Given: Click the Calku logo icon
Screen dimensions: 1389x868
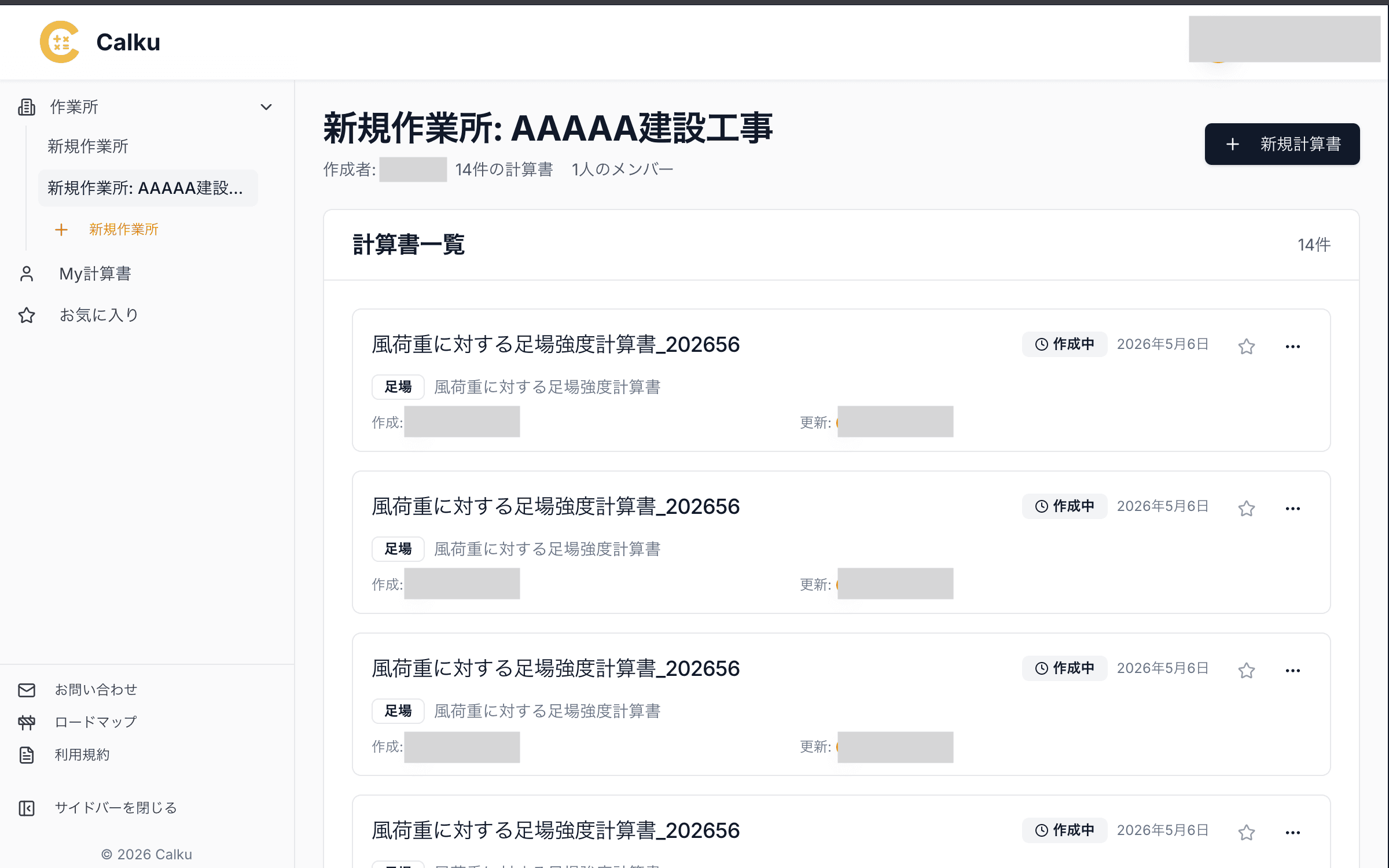Looking at the screenshot, I should [60, 42].
